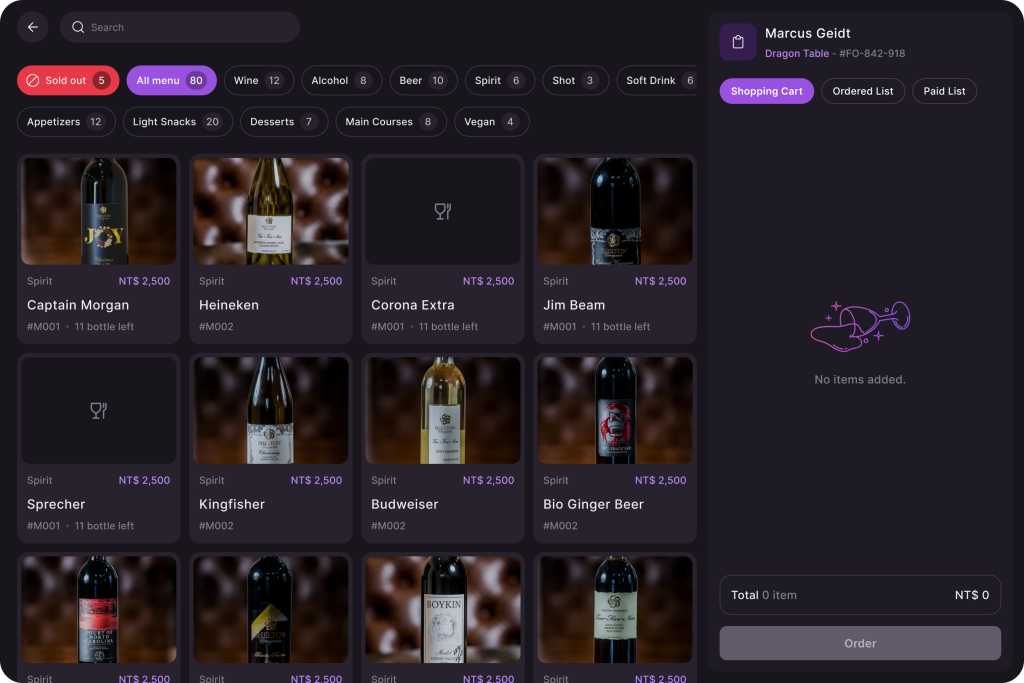Click the Sold out prohibited icon
Screen dimensions: 1024x683
(33, 80)
